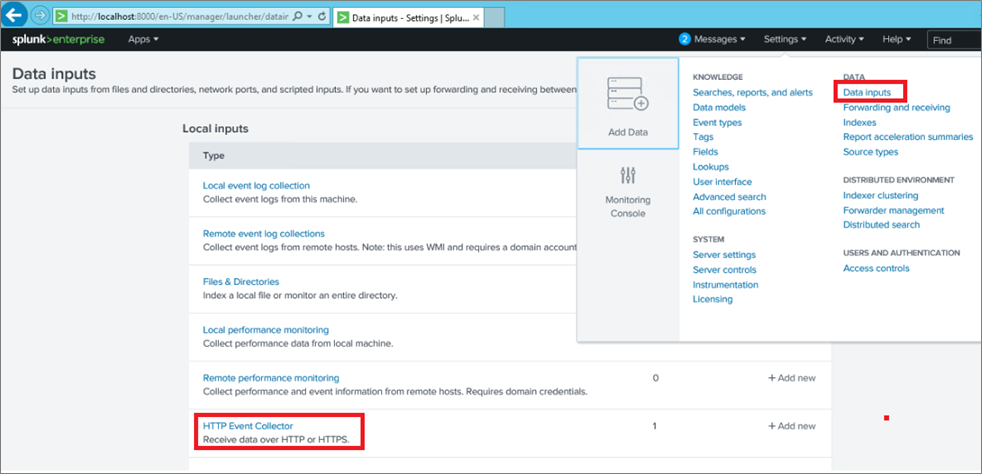982x474 pixels.
Task: Select Data inputs in Settings menu
Action: (x=867, y=92)
